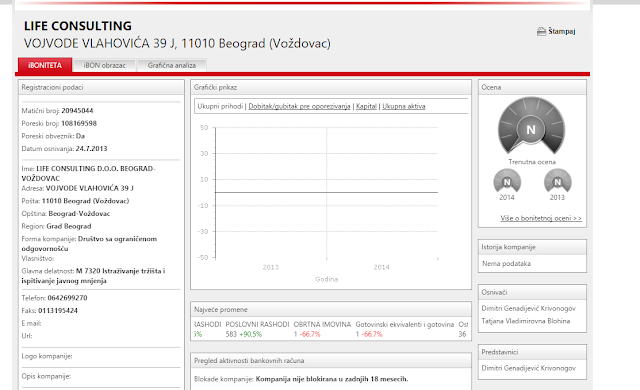This screenshot has height=390, width=640.
Task: Show the Ukupna aktiva chart
Action: tap(404, 106)
